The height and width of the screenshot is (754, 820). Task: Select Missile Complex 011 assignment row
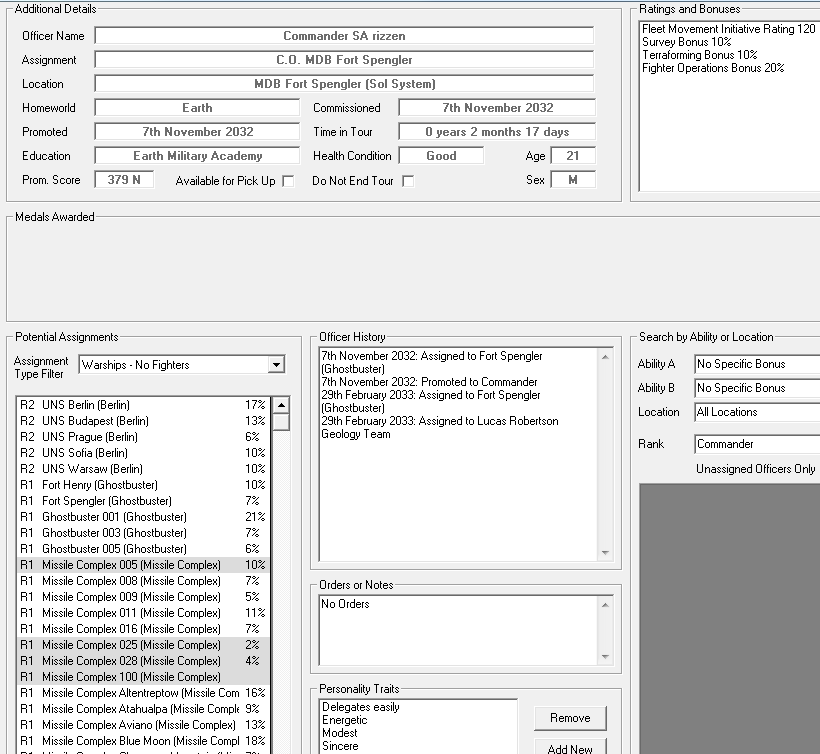(144, 613)
